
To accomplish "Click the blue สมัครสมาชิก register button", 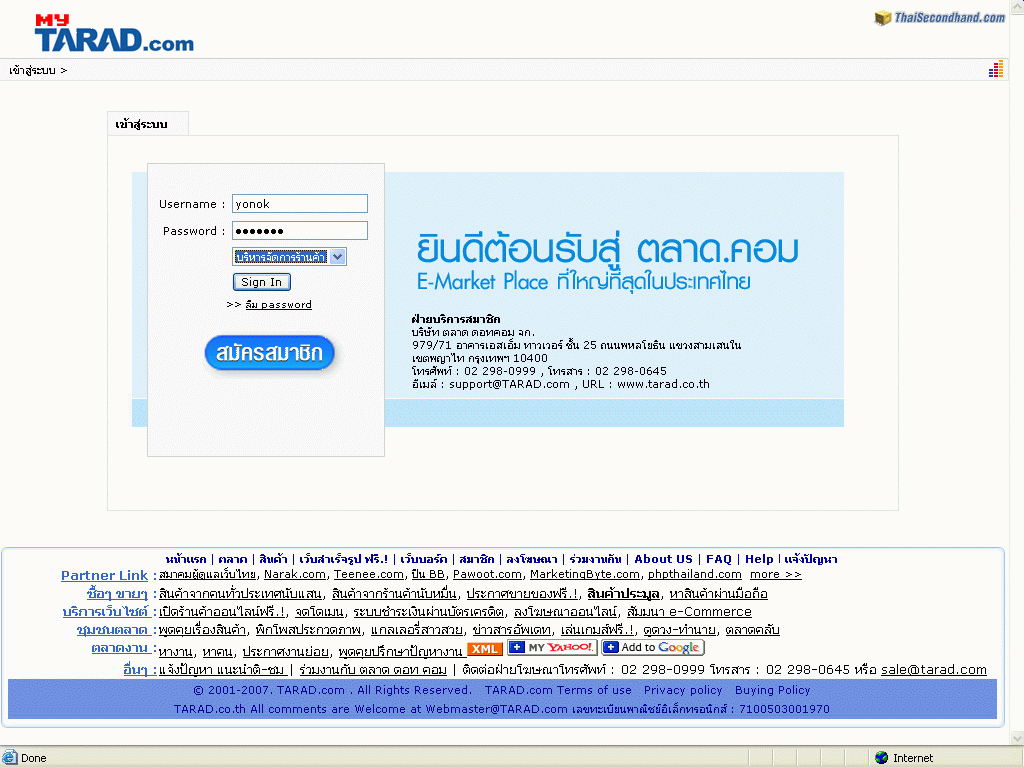I will pyautogui.click(x=269, y=353).
